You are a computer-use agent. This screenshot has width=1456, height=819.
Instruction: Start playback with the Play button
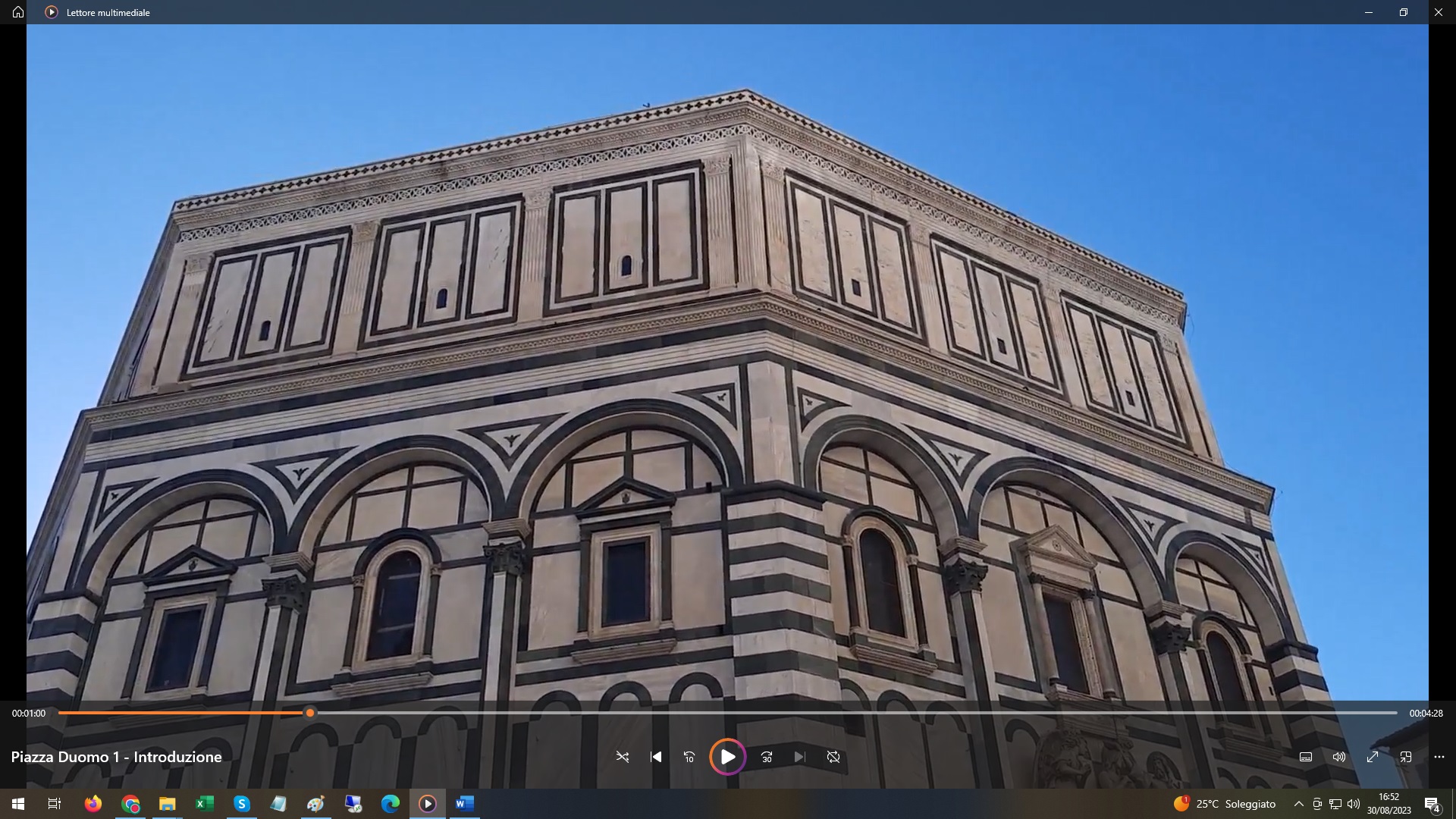tap(727, 757)
